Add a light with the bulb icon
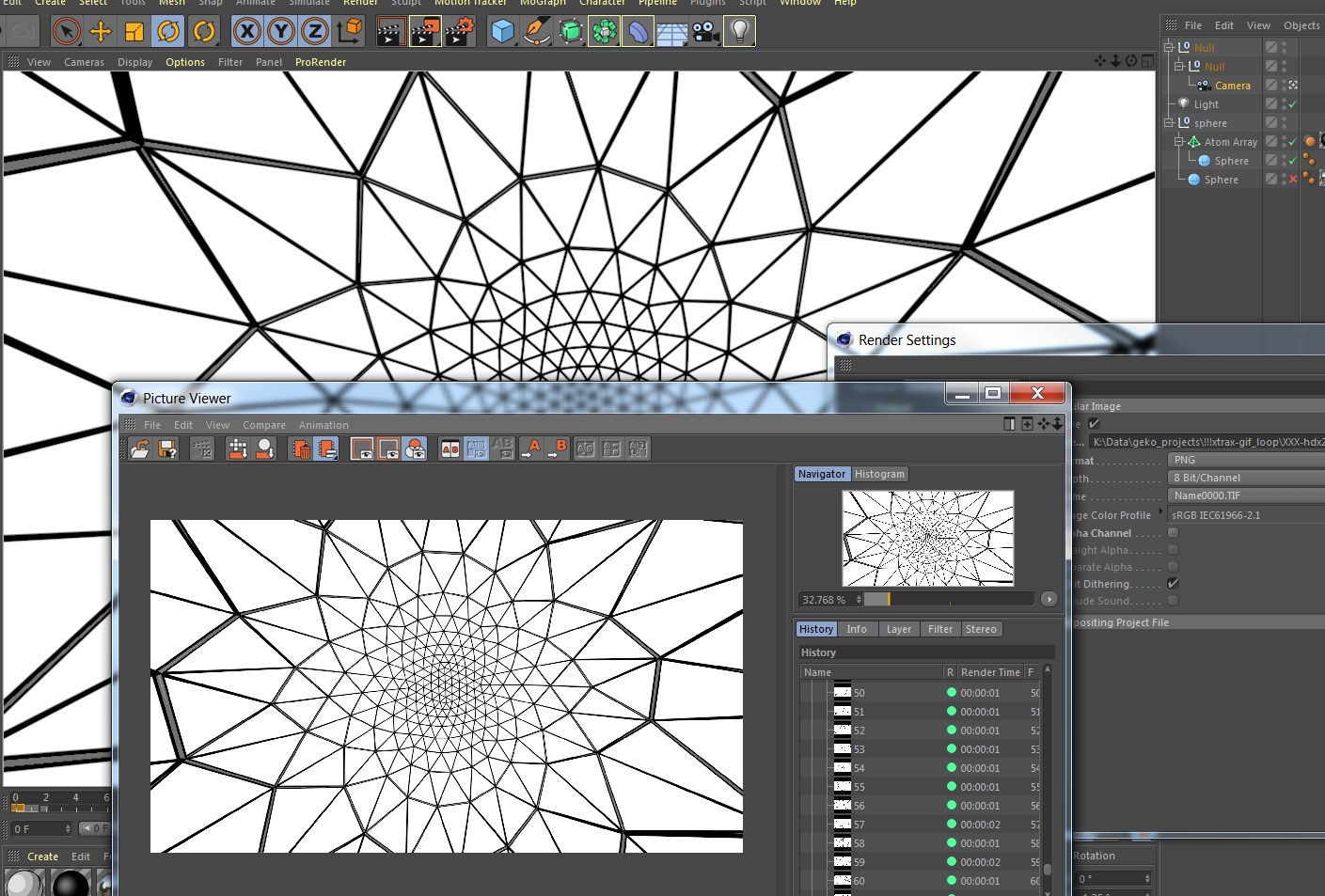This screenshot has height=896, width=1325. (740, 32)
